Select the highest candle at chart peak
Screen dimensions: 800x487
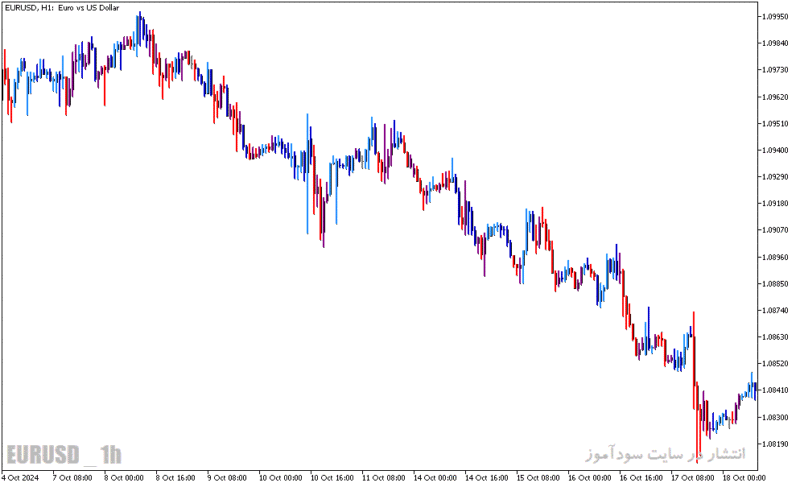pyautogui.click(x=140, y=34)
